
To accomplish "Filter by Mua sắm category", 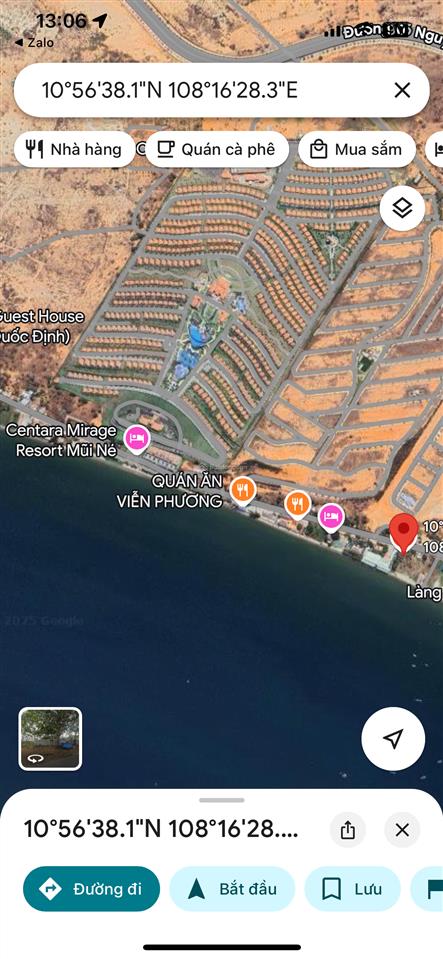I will pos(357,149).
